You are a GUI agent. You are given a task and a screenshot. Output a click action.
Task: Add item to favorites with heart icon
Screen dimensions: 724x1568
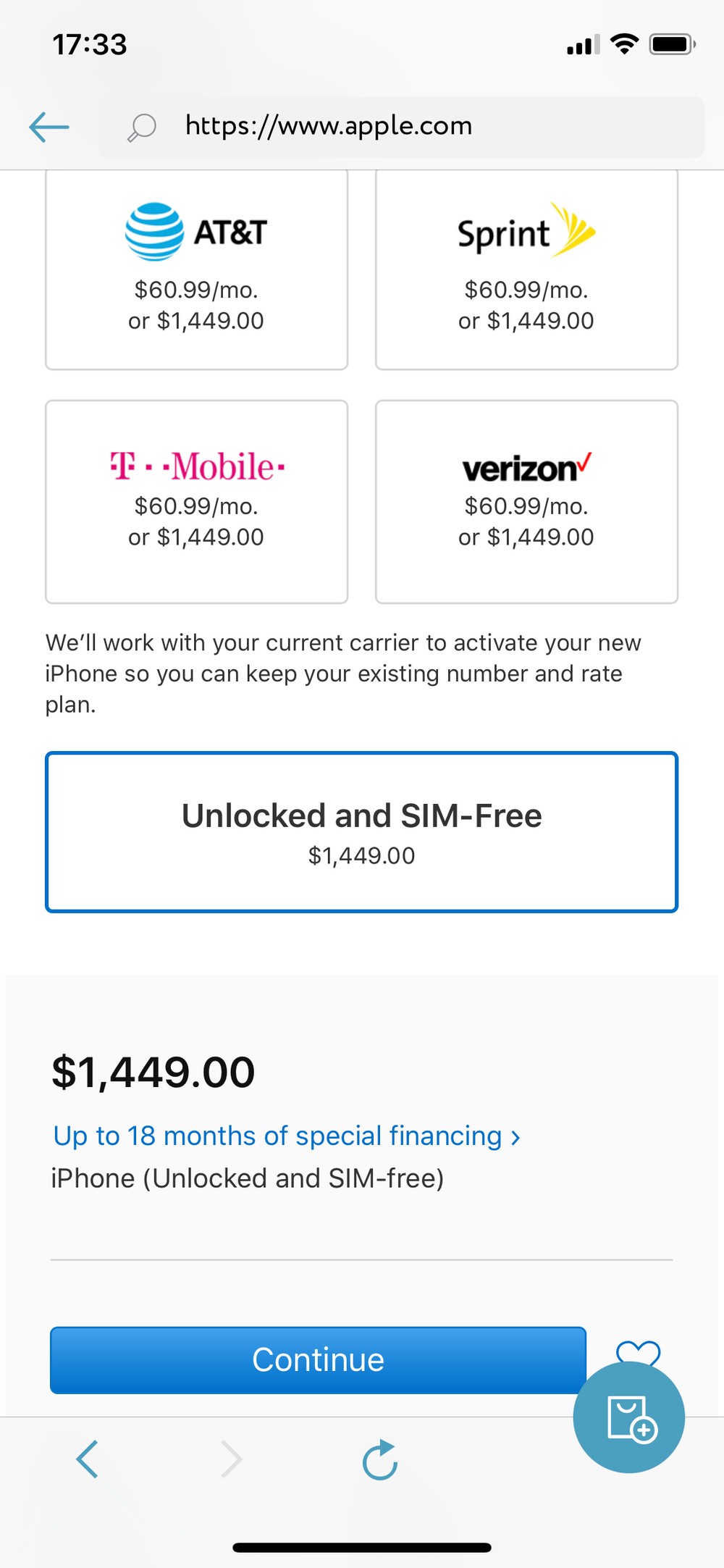(x=638, y=1351)
